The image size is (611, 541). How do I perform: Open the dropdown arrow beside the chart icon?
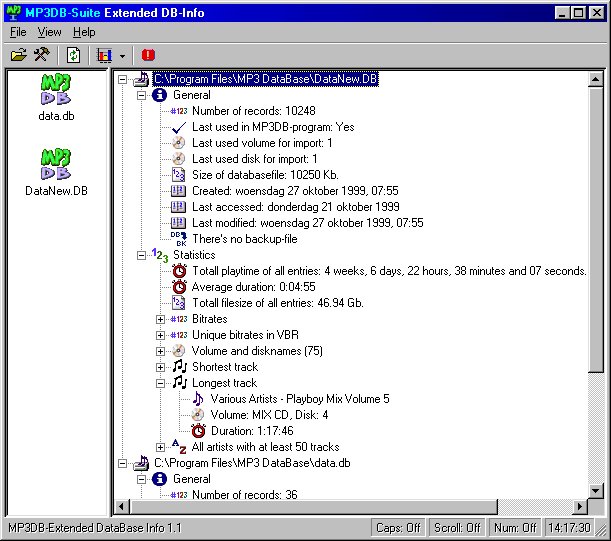click(x=122, y=56)
